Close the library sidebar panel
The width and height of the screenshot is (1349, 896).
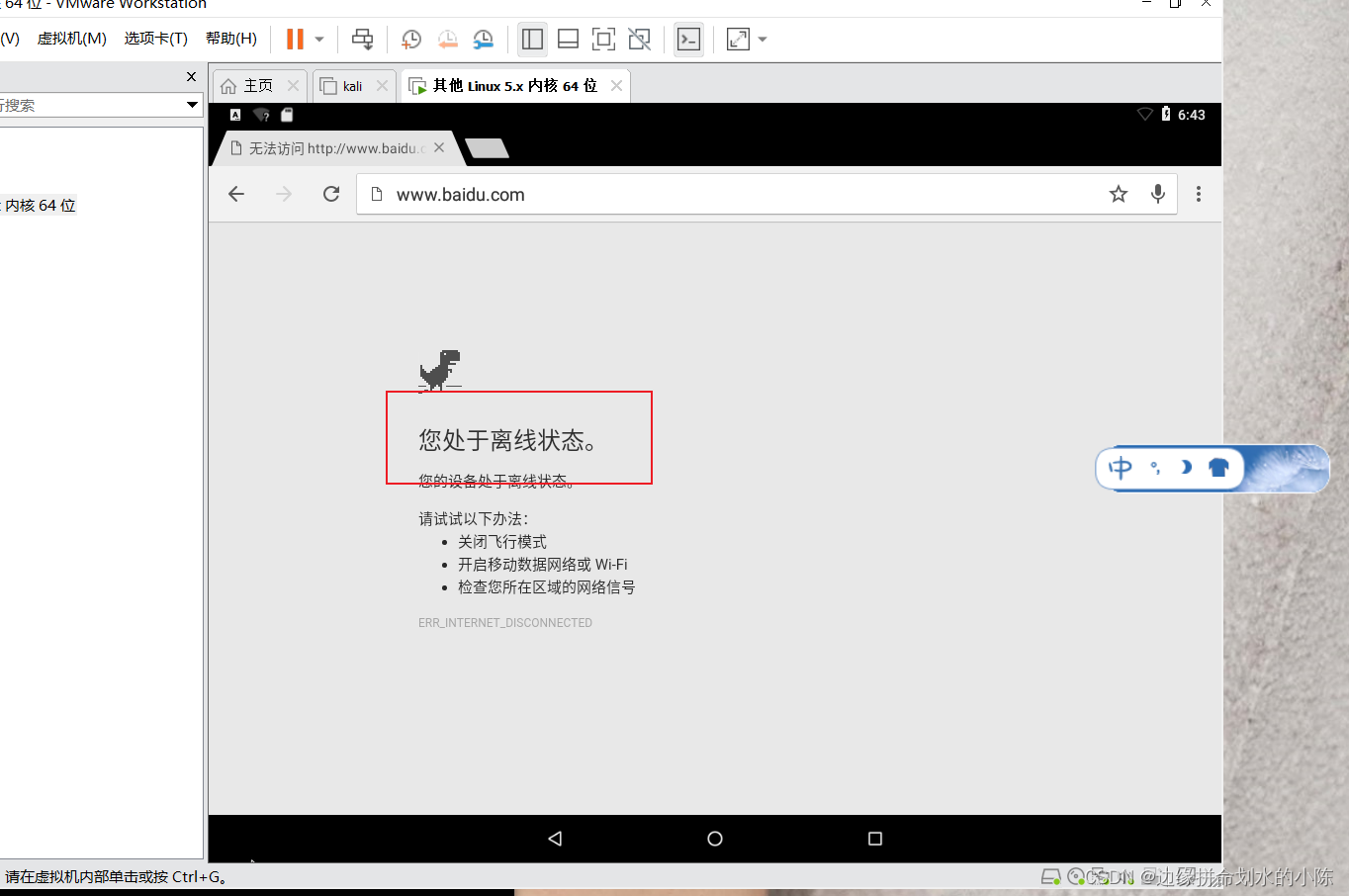coord(191,76)
